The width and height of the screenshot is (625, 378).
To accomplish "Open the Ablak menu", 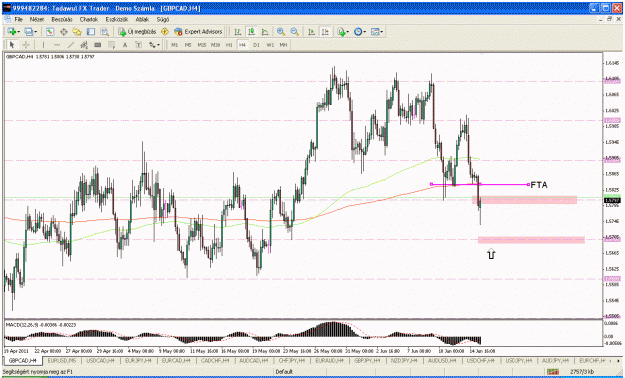I will point(142,19).
